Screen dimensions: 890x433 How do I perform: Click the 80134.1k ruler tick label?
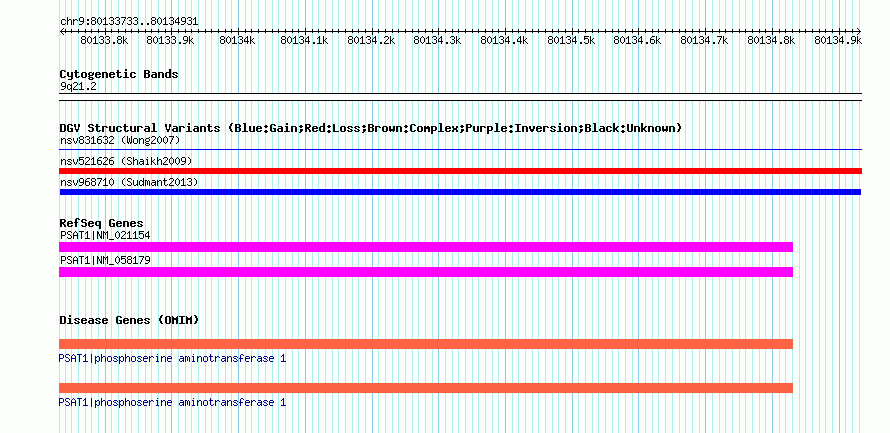point(304,40)
